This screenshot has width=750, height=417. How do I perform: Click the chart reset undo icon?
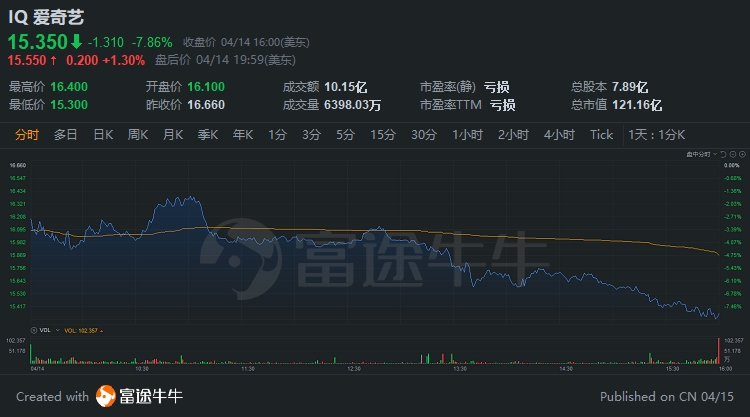point(723,154)
